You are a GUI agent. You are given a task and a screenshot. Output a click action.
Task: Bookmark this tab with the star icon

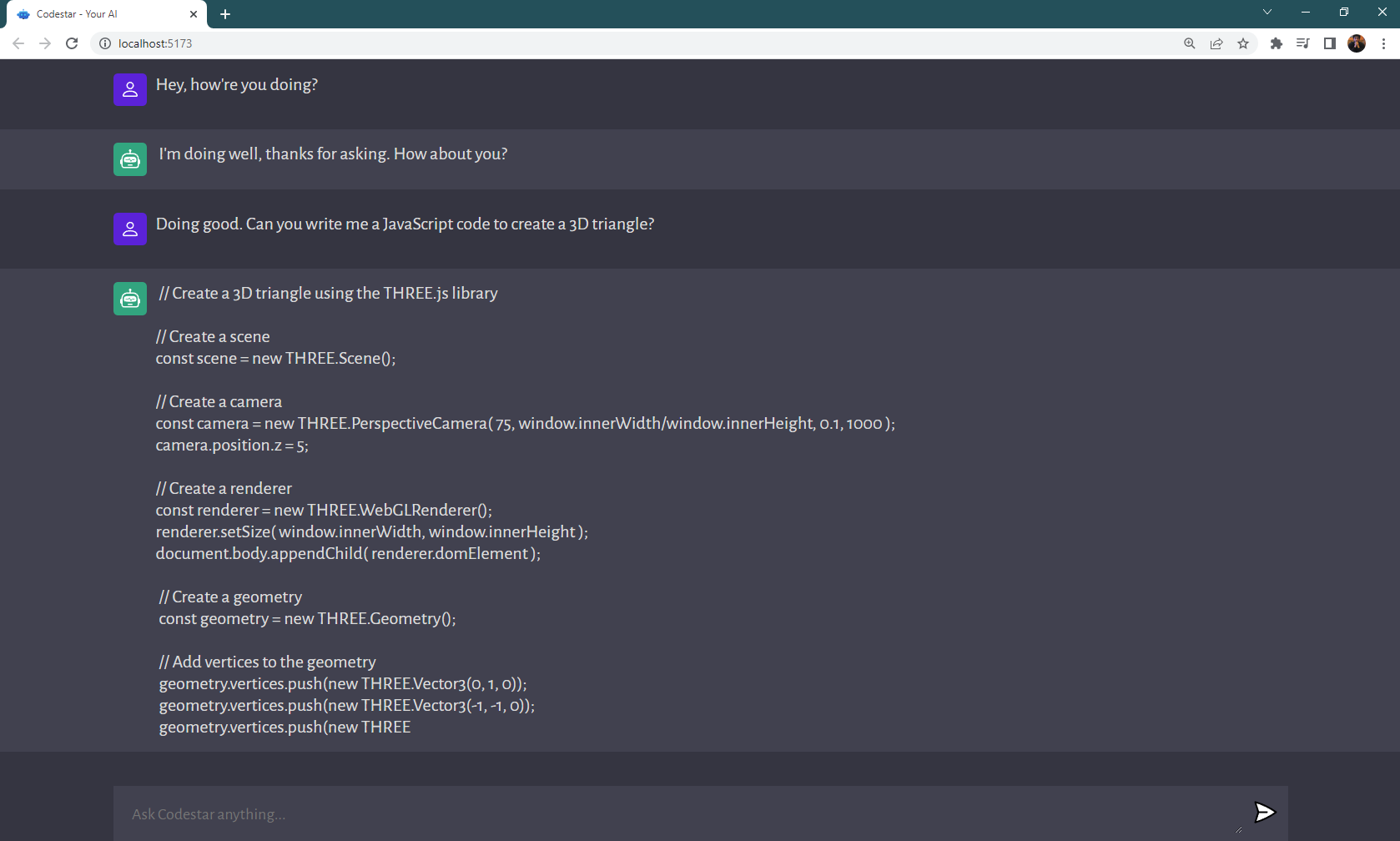pyautogui.click(x=1243, y=43)
